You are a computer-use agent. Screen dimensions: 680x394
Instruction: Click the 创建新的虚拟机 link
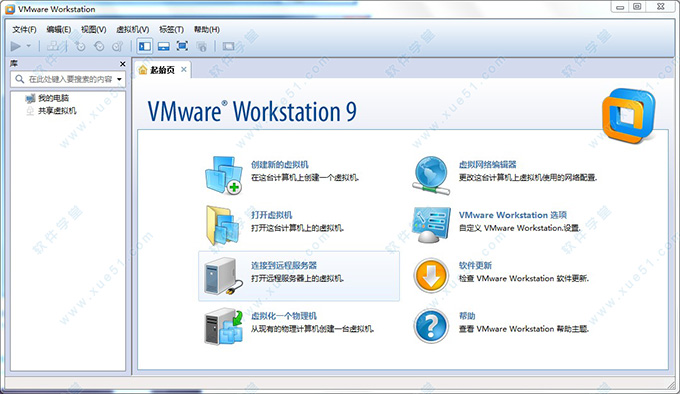point(280,164)
